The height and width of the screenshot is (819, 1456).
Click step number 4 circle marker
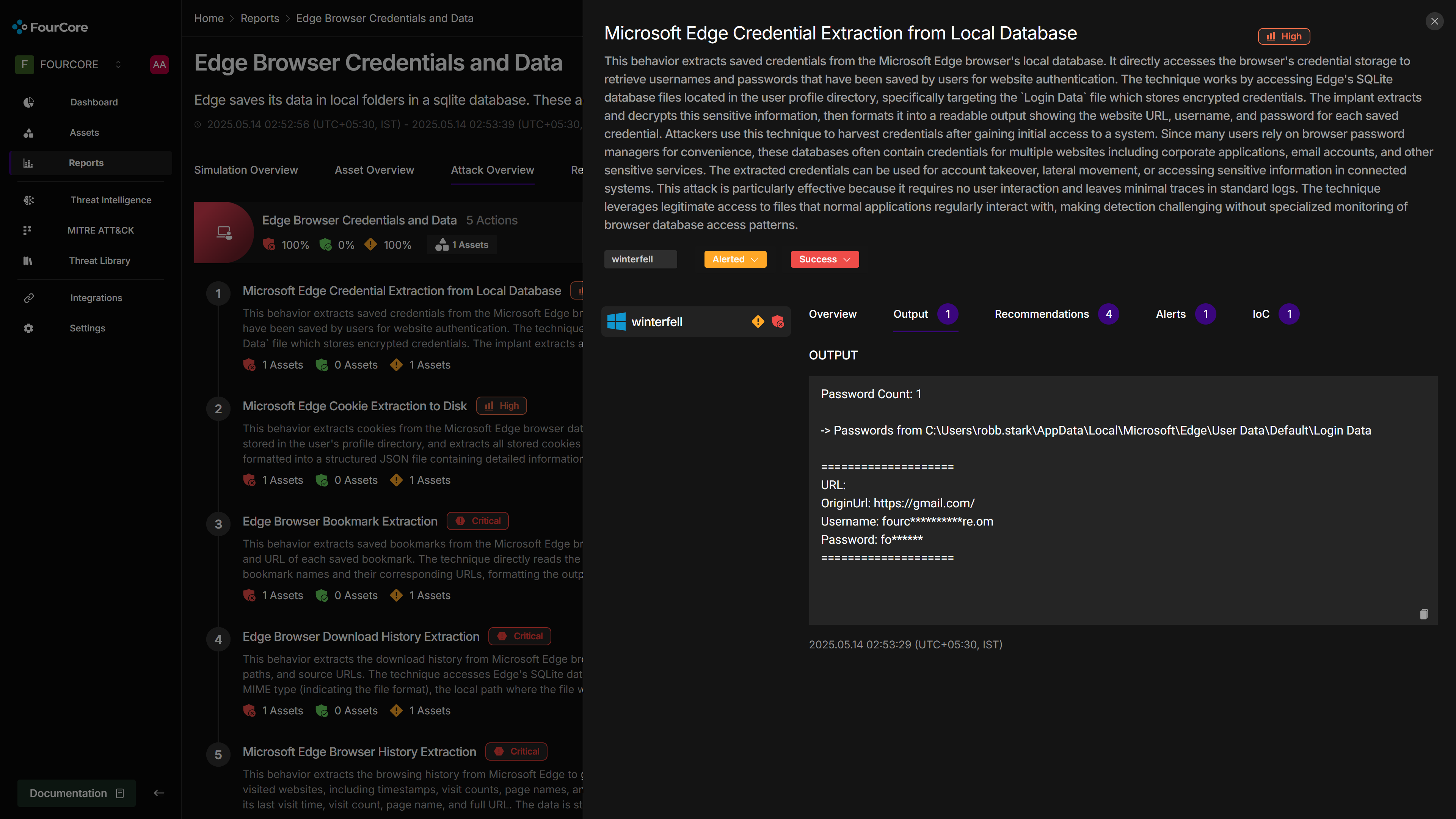click(218, 639)
